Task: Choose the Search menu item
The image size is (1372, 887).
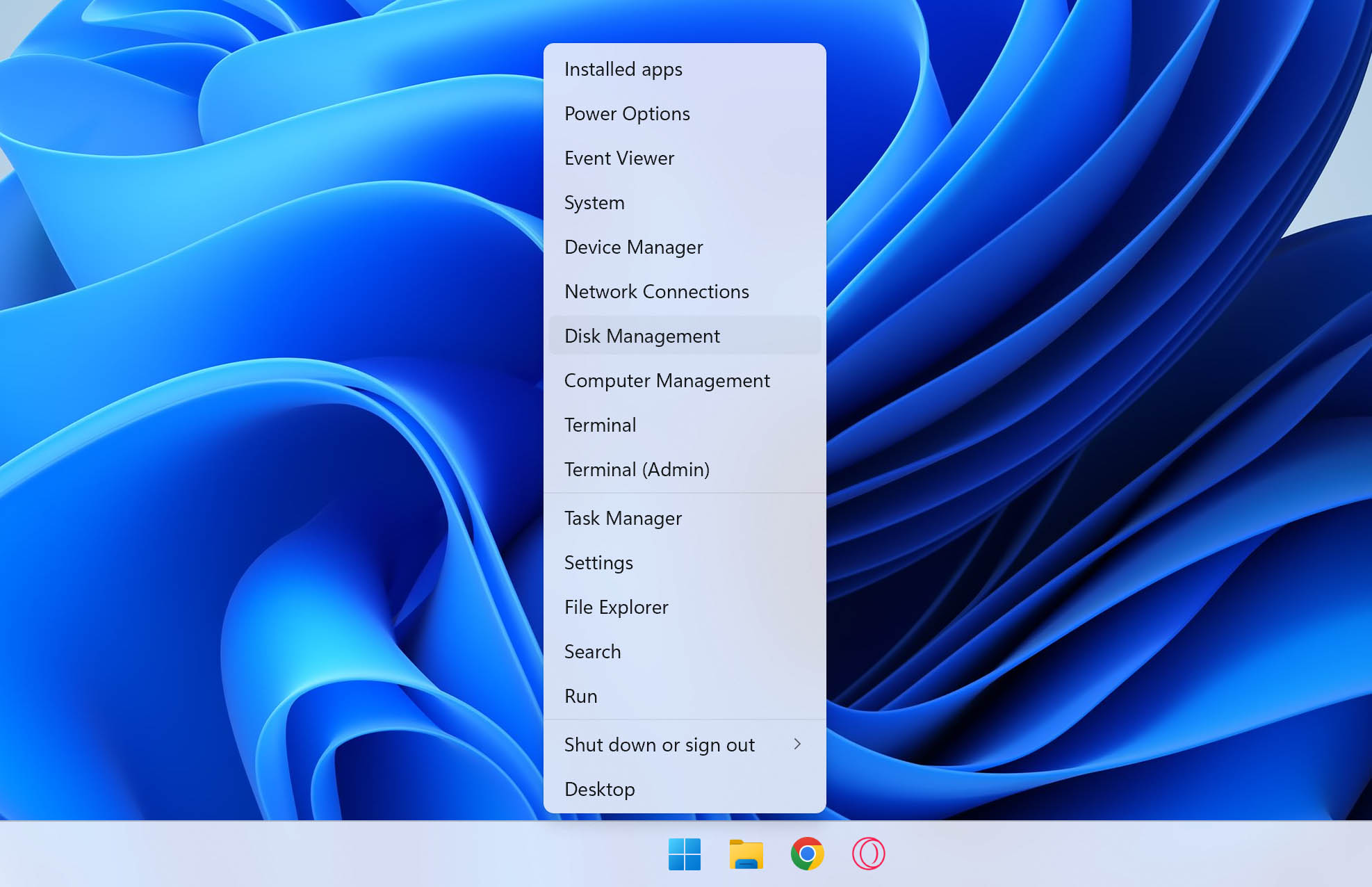Action: click(592, 652)
